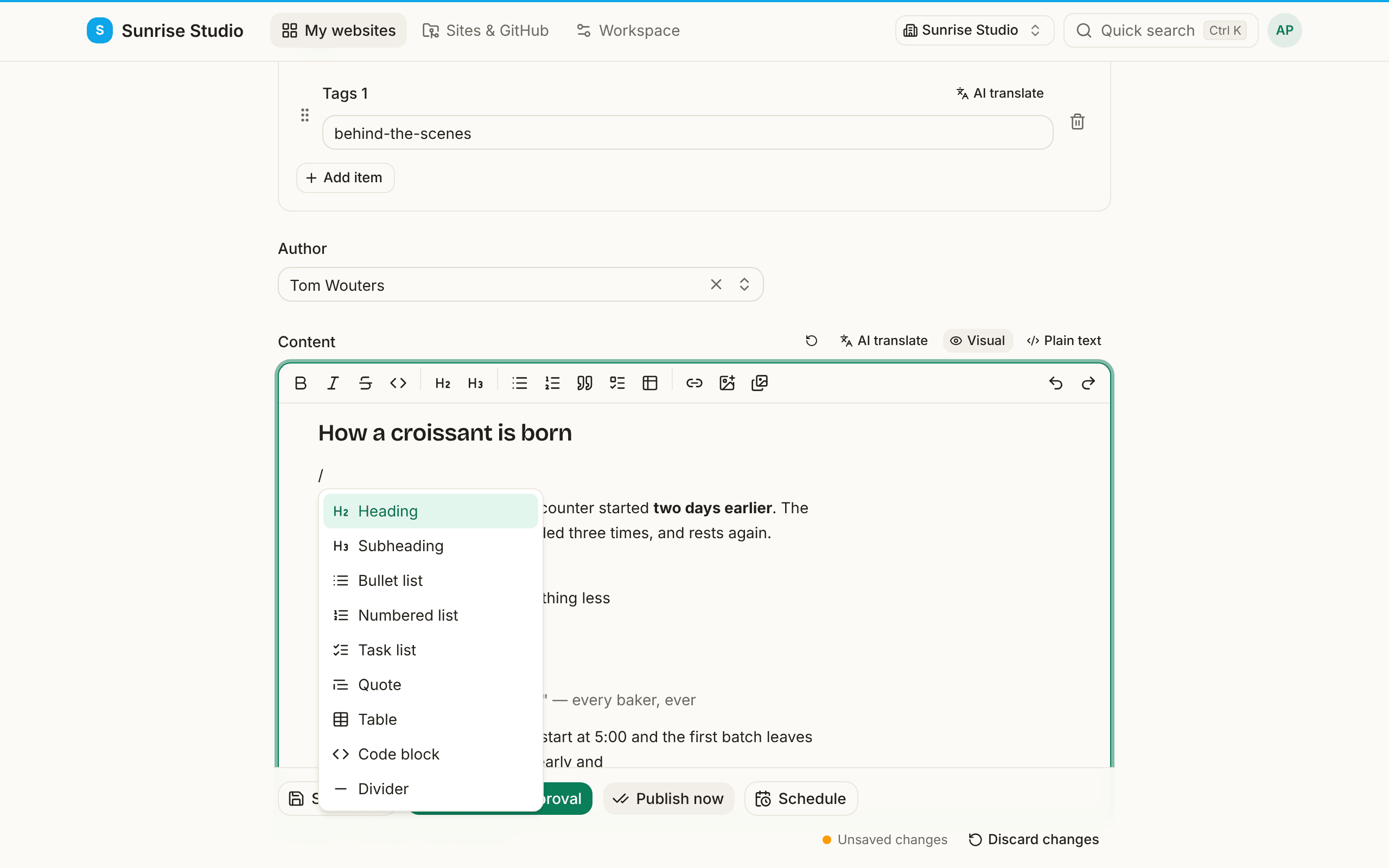Switch editor to Visual mode
Image resolution: width=1389 pixels, height=868 pixels.
pos(978,341)
